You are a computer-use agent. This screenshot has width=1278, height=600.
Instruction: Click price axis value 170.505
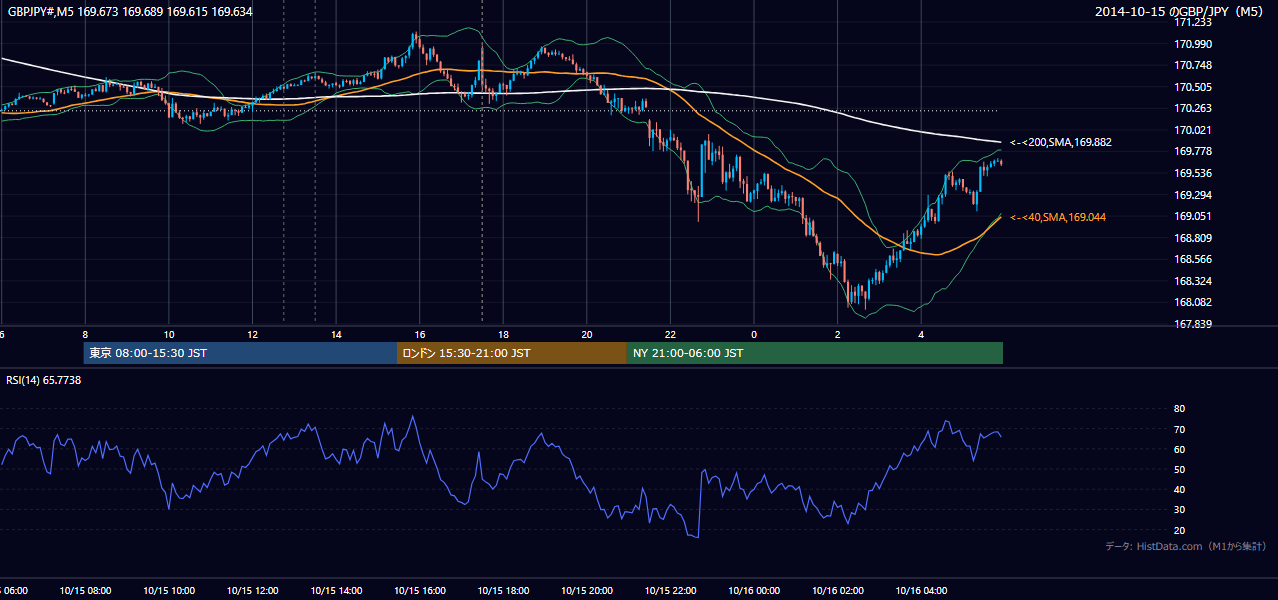1193,87
